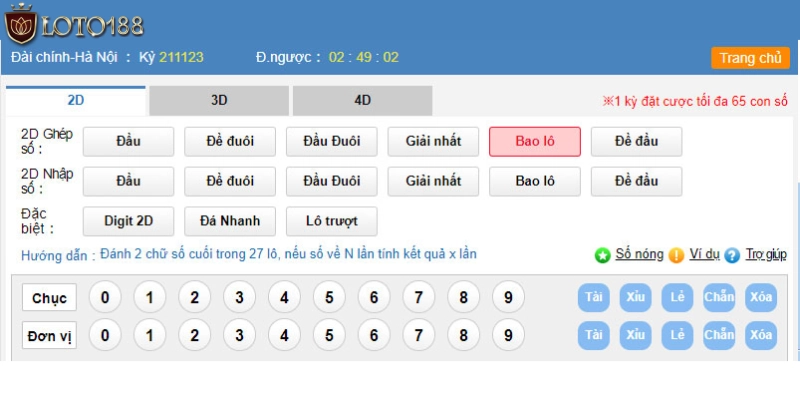This screenshot has height=400, width=800.
Task: Select Đề đuôi in 2D Nhập số row
Action: coord(229,181)
